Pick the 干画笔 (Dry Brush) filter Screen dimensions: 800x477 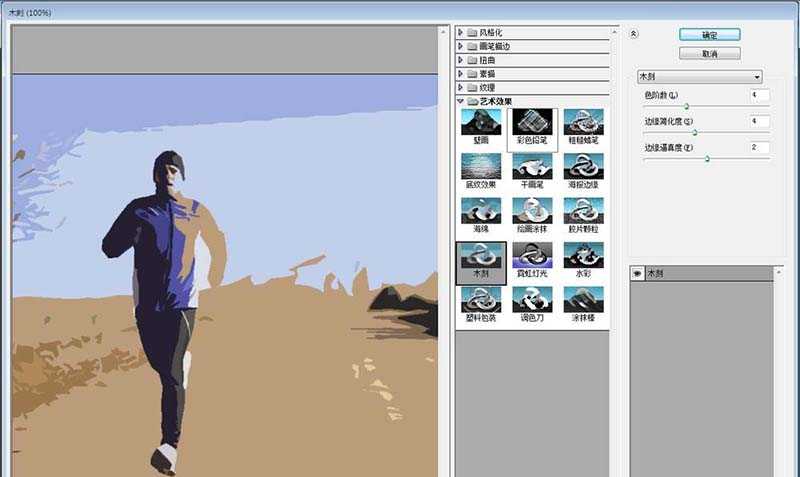pyautogui.click(x=531, y=167)
